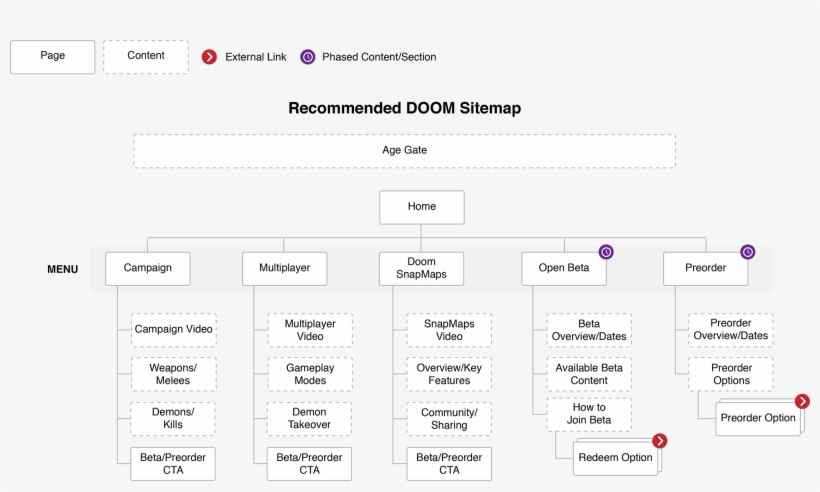
Task: Open the Campaign menu page
Action: (147, 268)
